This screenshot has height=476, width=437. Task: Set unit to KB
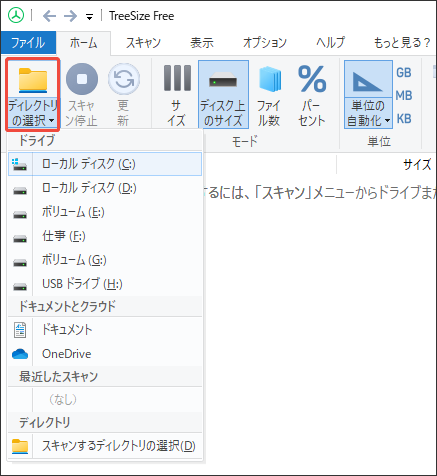[x=404, y=119]
